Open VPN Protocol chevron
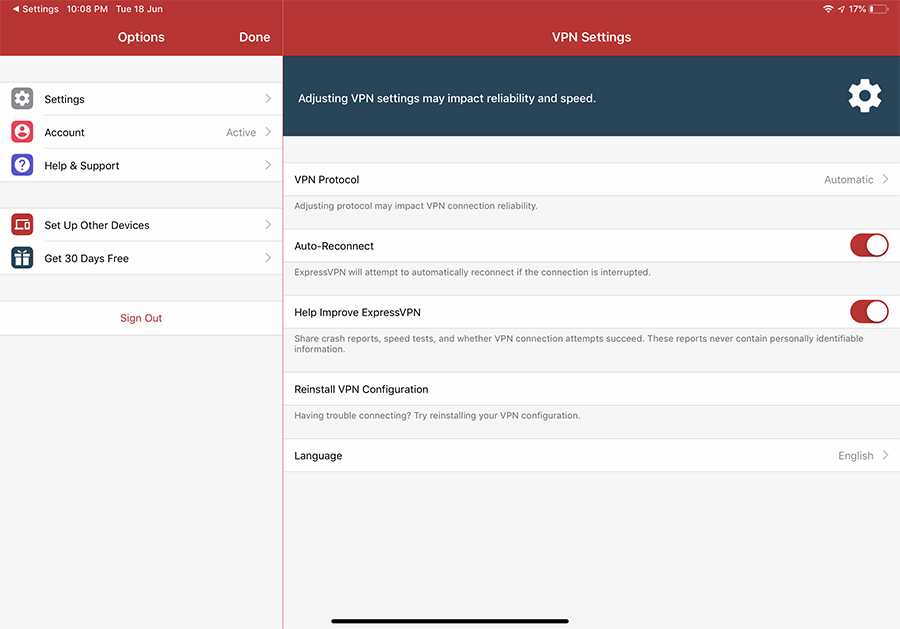This screenshot has width=900, height=629. click(886, 179)
